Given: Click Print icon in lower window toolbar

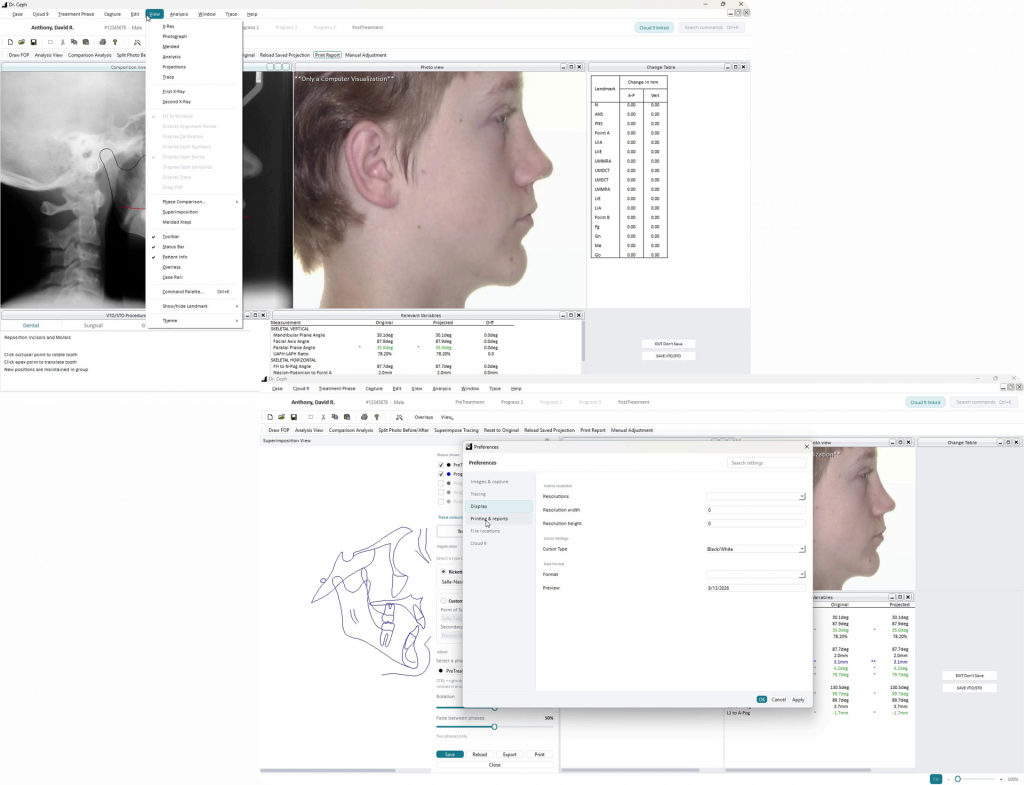Looking at the screenshot, I should 364,417.
